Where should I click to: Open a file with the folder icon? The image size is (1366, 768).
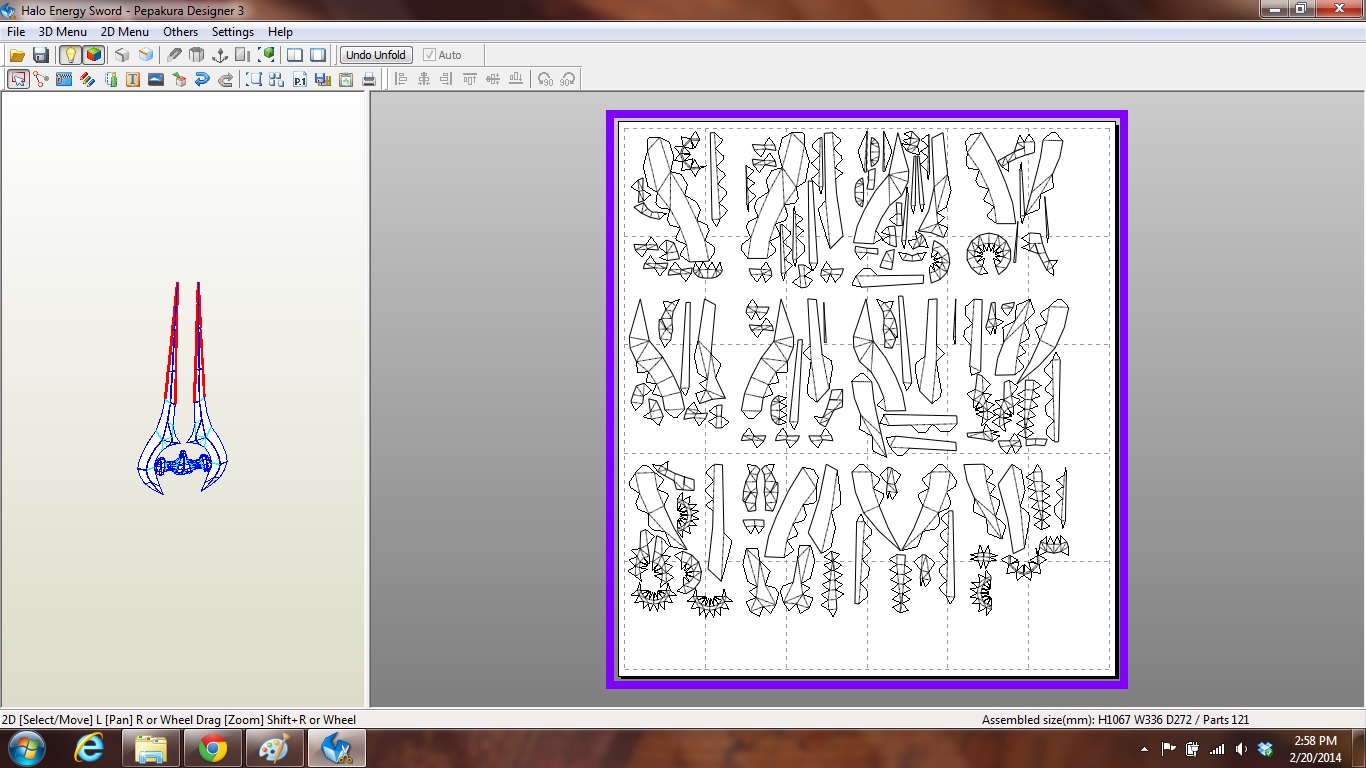[x=17, y=55]
